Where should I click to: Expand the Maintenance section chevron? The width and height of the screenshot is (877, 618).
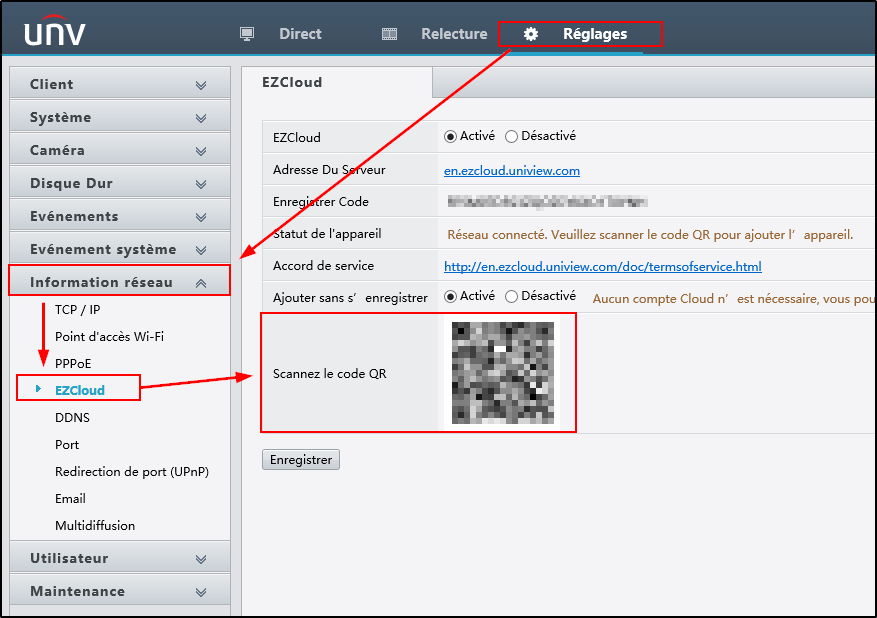pyautogui.click(x=201, y=592)
